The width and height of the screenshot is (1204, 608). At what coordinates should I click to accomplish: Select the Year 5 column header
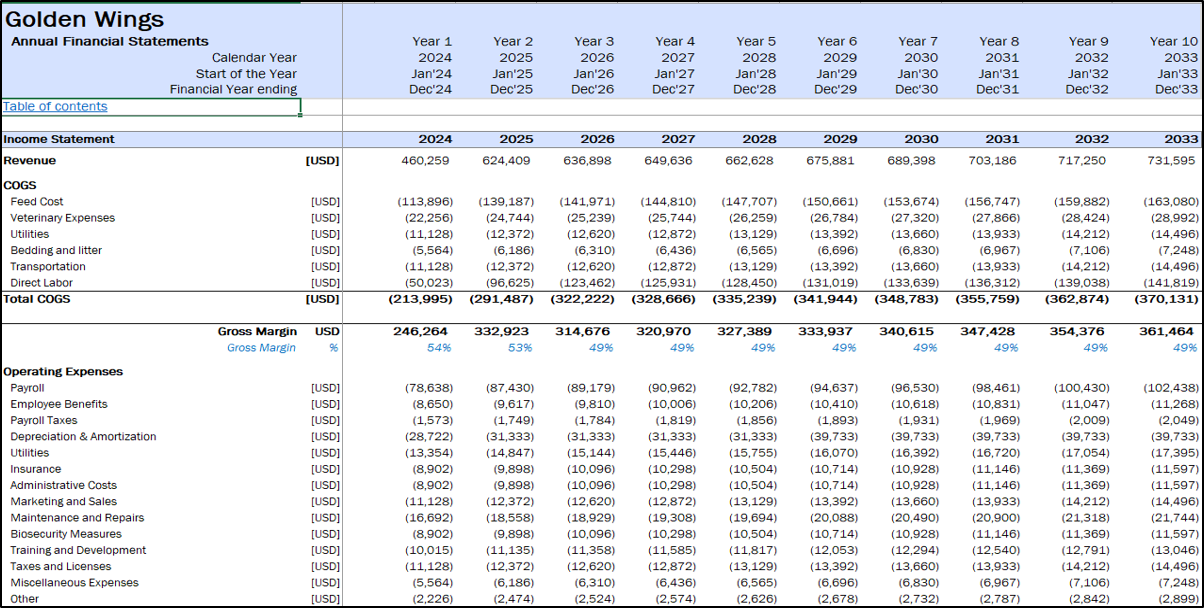pos(756,41)
